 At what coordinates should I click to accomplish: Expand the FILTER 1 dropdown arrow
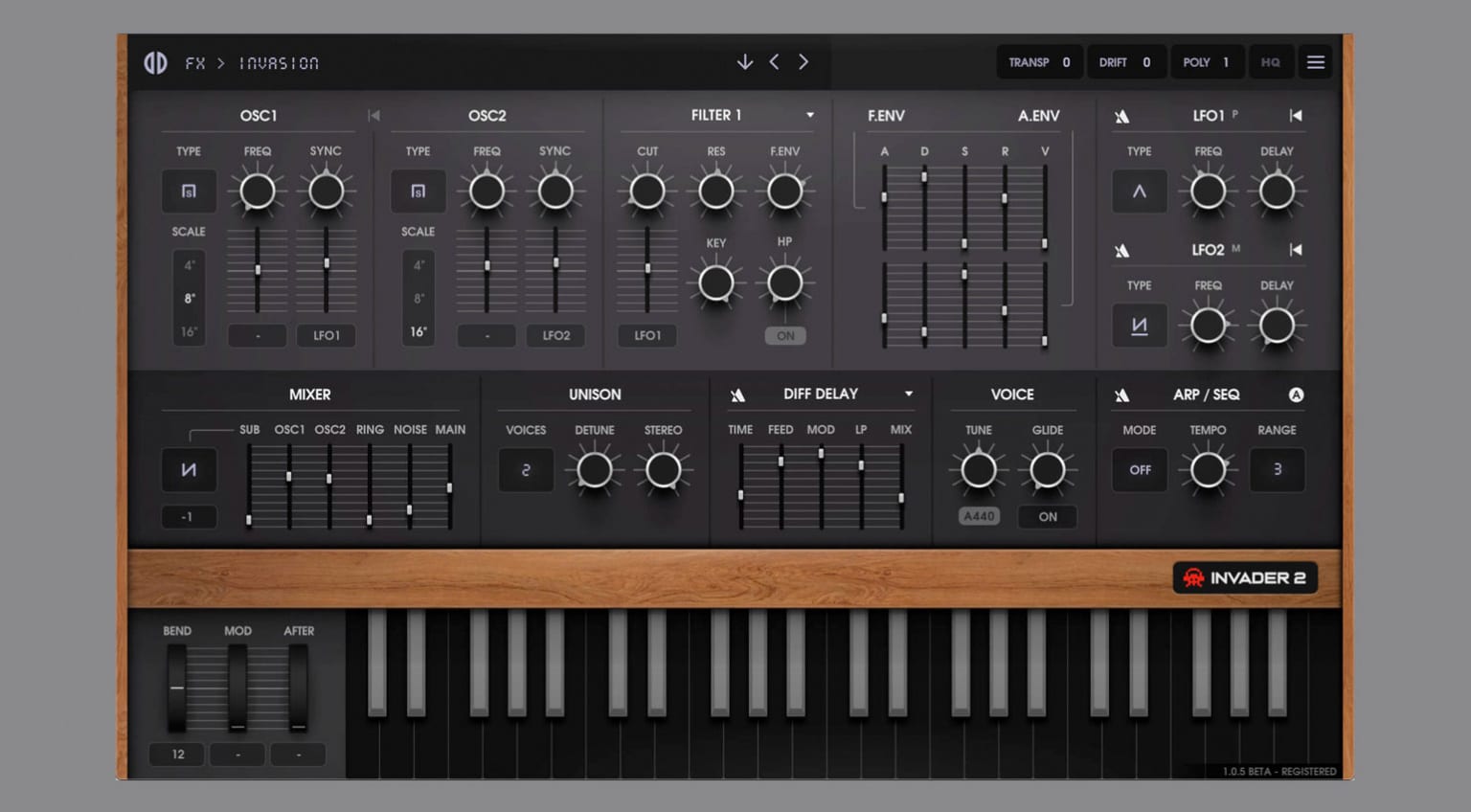coord(810,115)
